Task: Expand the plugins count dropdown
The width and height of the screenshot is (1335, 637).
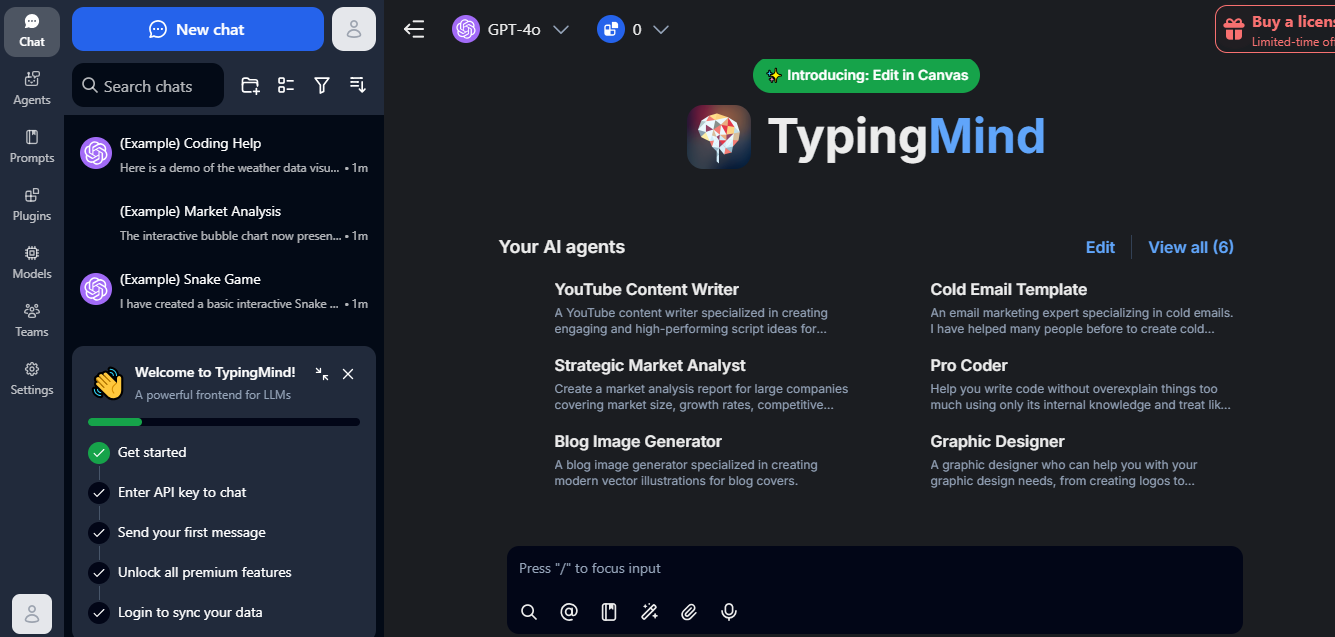Action: pyautogui.click(x=633, y=30)
